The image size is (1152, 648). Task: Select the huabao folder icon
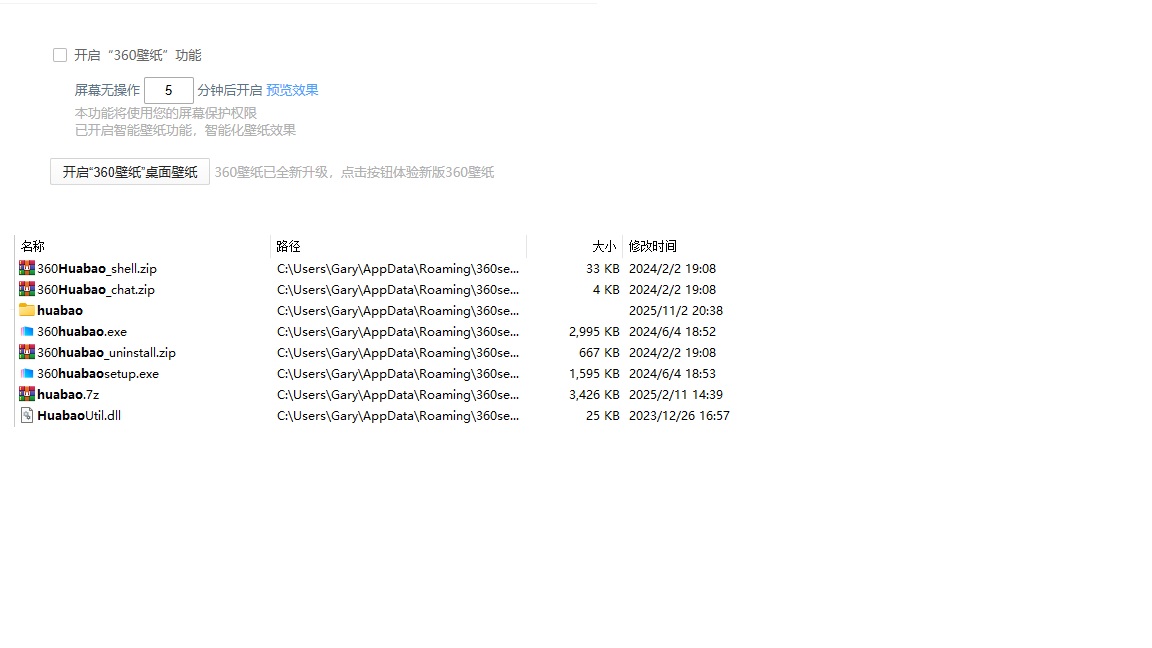click(x=27, y=310)
